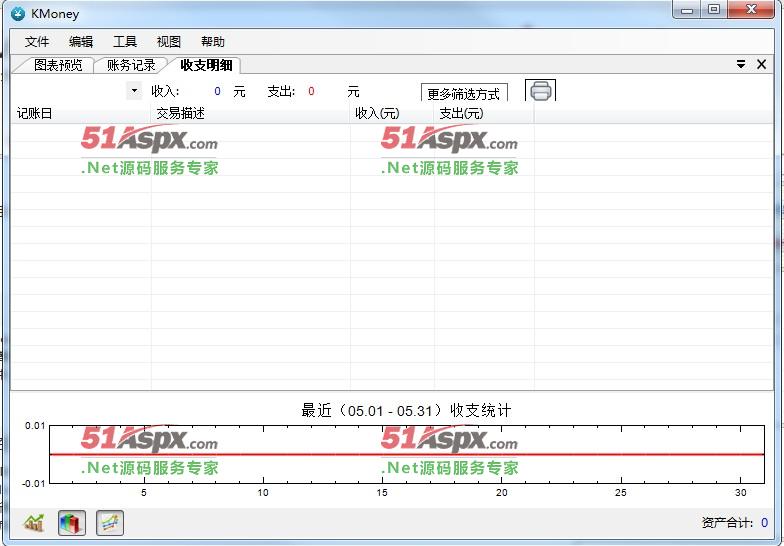Image resolution: width=784 pixels, height=546 pixels.
Task: Switch to the 图表预览 tab
Action: pos(58,65)
